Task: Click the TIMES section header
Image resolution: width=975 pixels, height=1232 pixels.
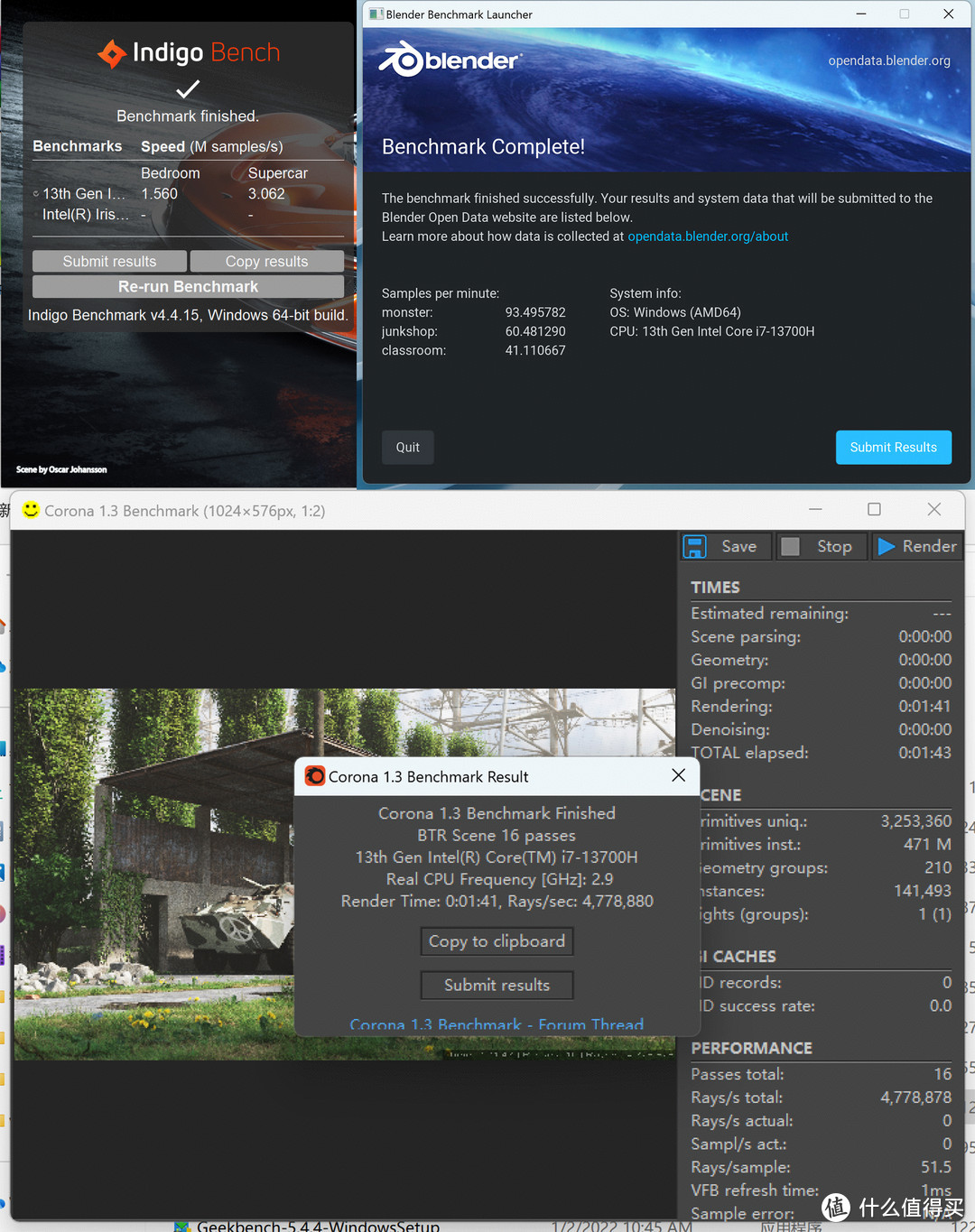Action: (715, 588)
